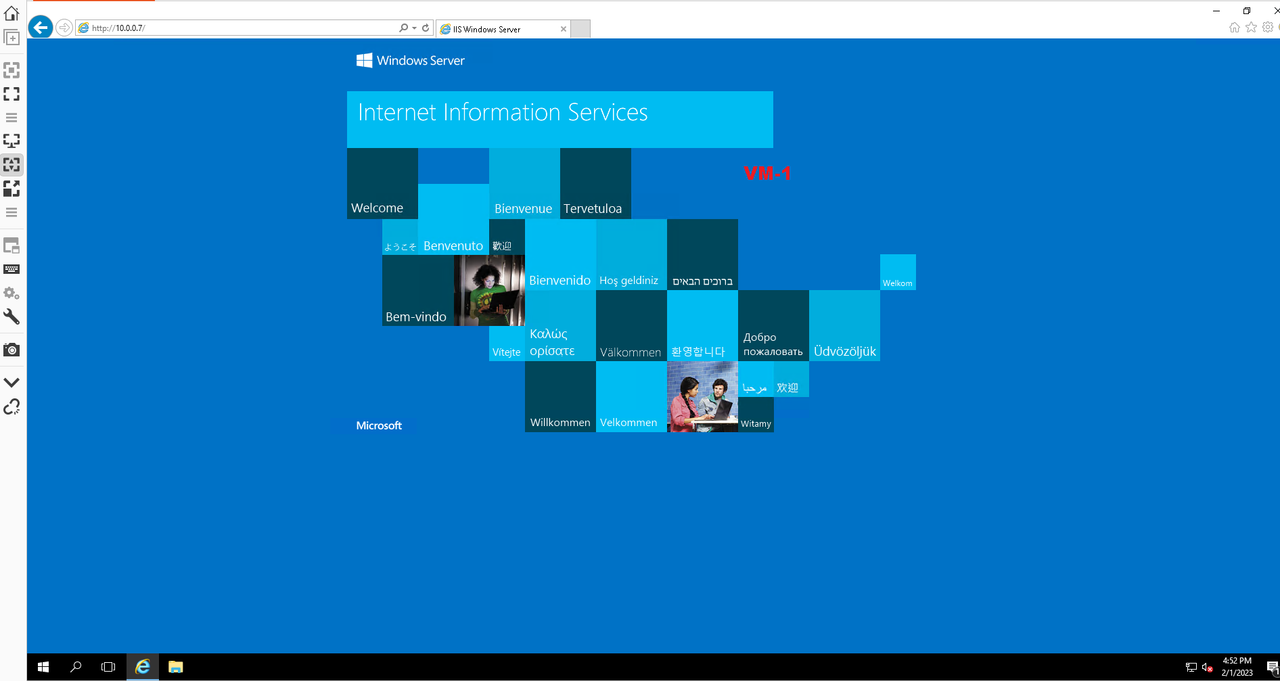1280x681 pixels.
Task: Click the broken-link disconnect icon in the sidebar
Action: click(x=12, y=407)
